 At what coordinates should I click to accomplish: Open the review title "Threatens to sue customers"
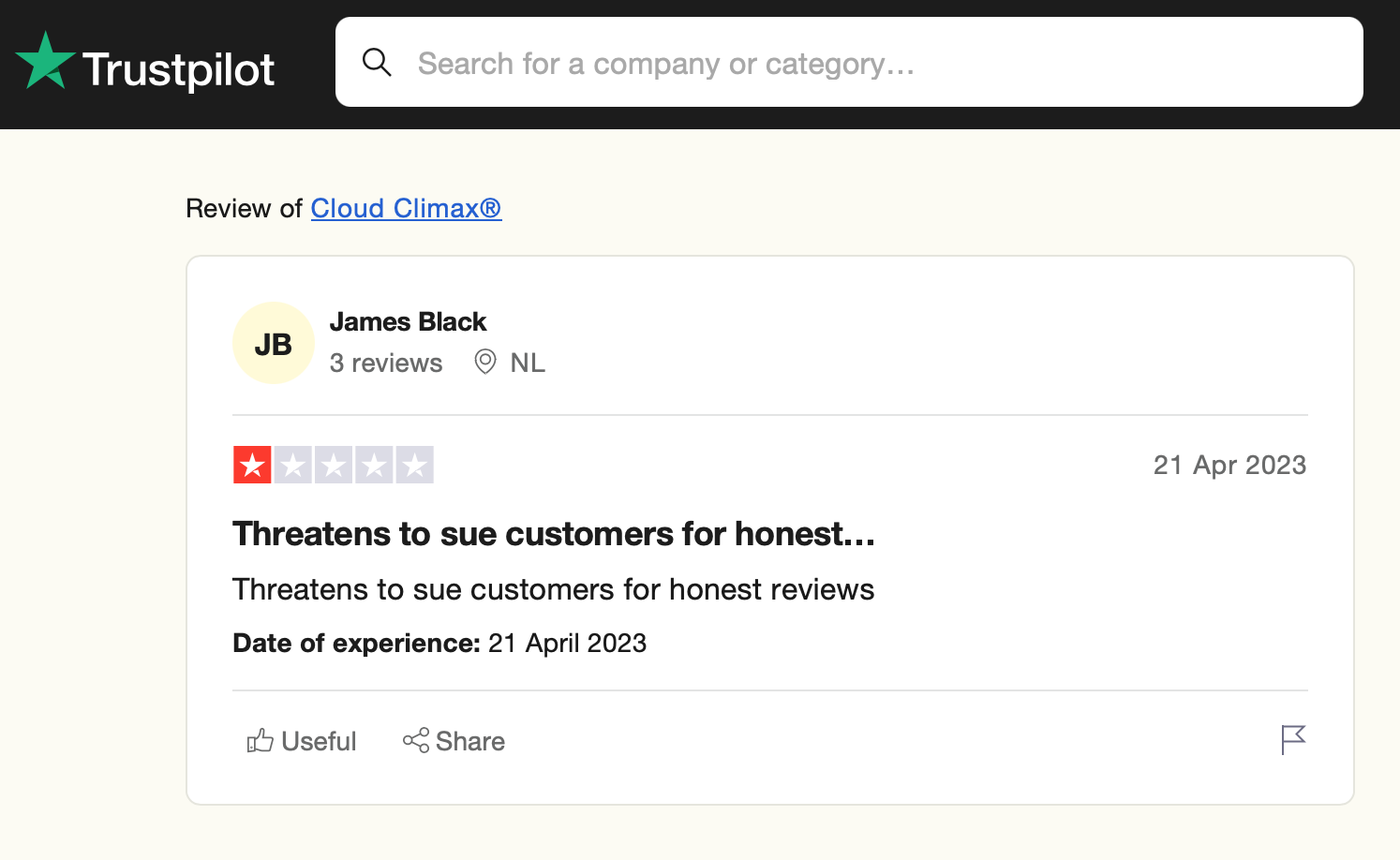554,534
